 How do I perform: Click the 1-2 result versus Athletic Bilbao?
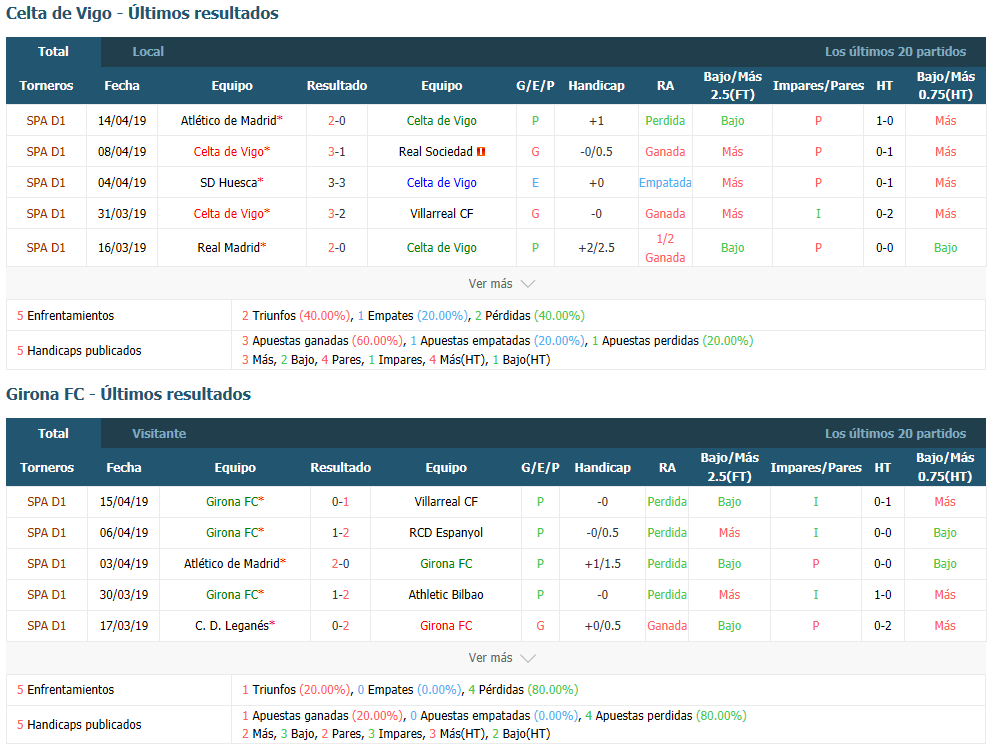coord(340,595)
